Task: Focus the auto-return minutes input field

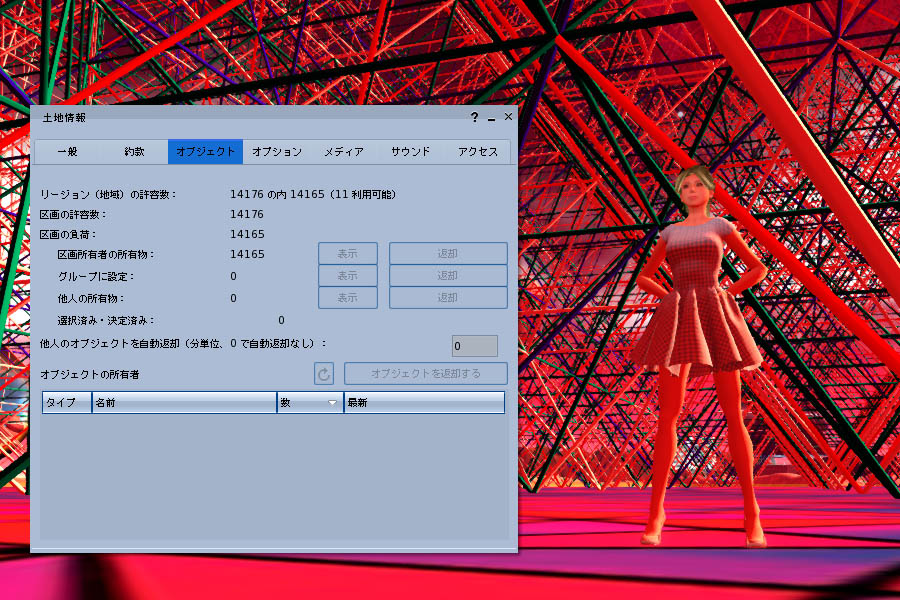Action: pyautogui.click(x=475, y=346)
